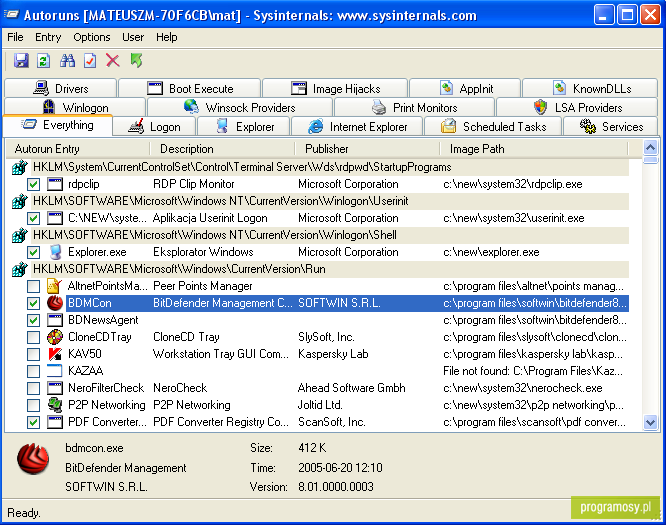The image size is (666, 525).
Task: Enable the P2P Networking checkbox
Action: pos(33,405)
